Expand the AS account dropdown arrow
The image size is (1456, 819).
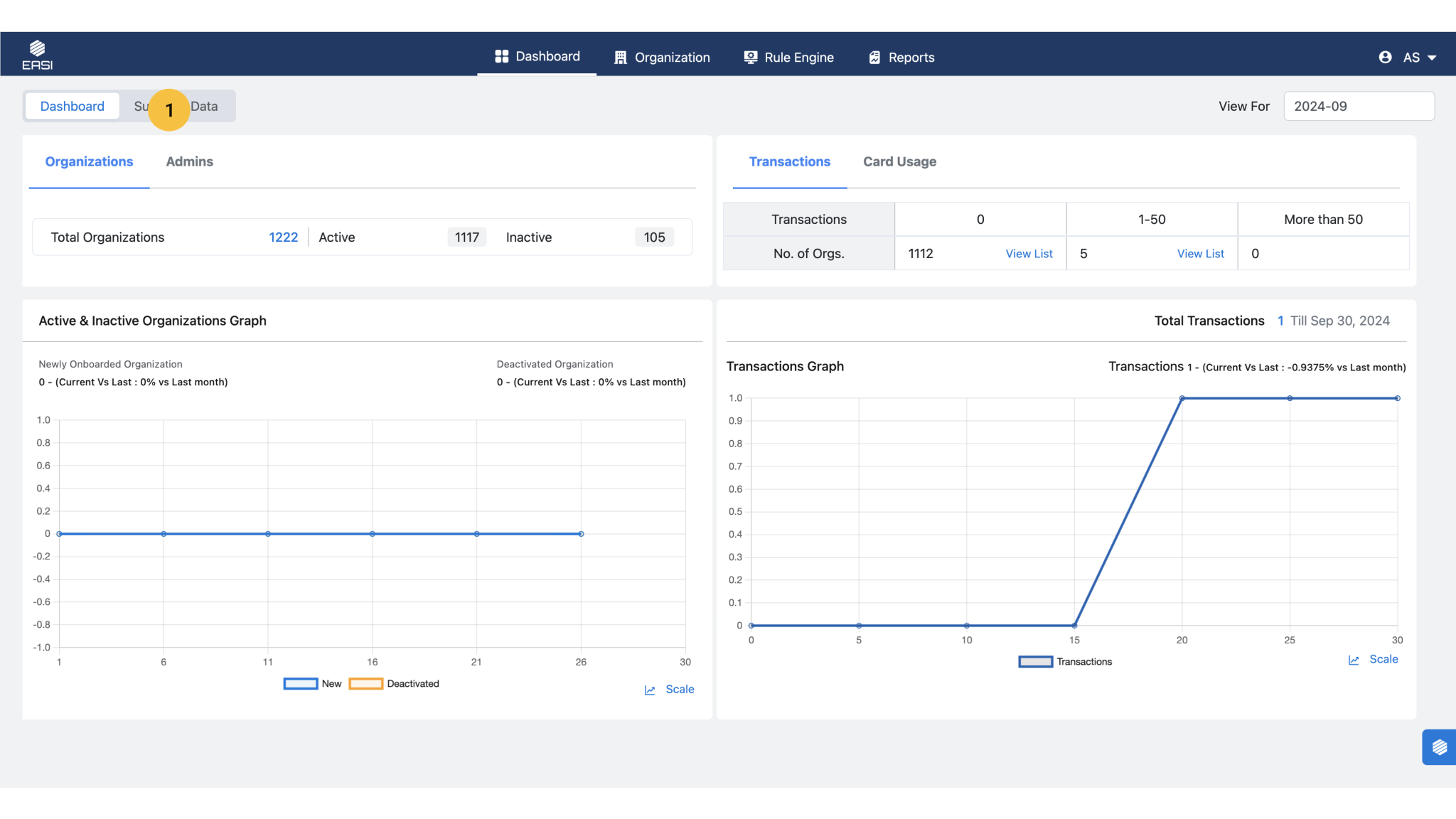coord(1432,58)
